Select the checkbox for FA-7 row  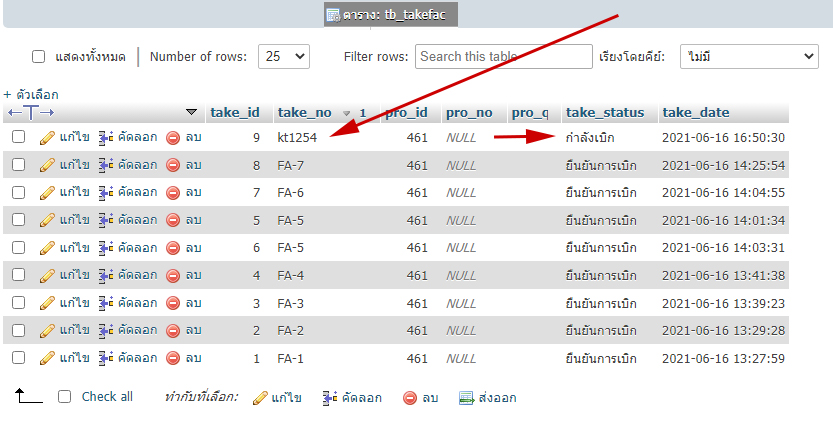pos(19,165)
